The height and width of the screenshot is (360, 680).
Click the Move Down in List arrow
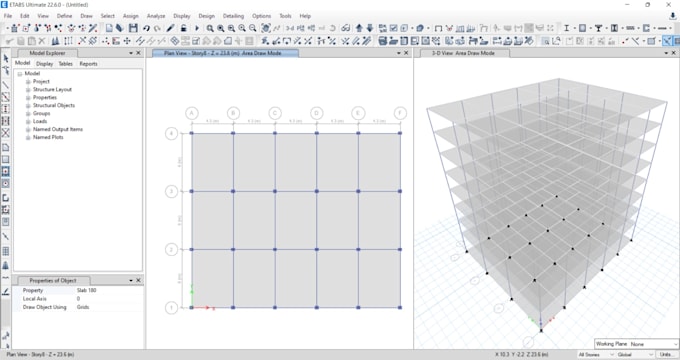tap(369, 28)
